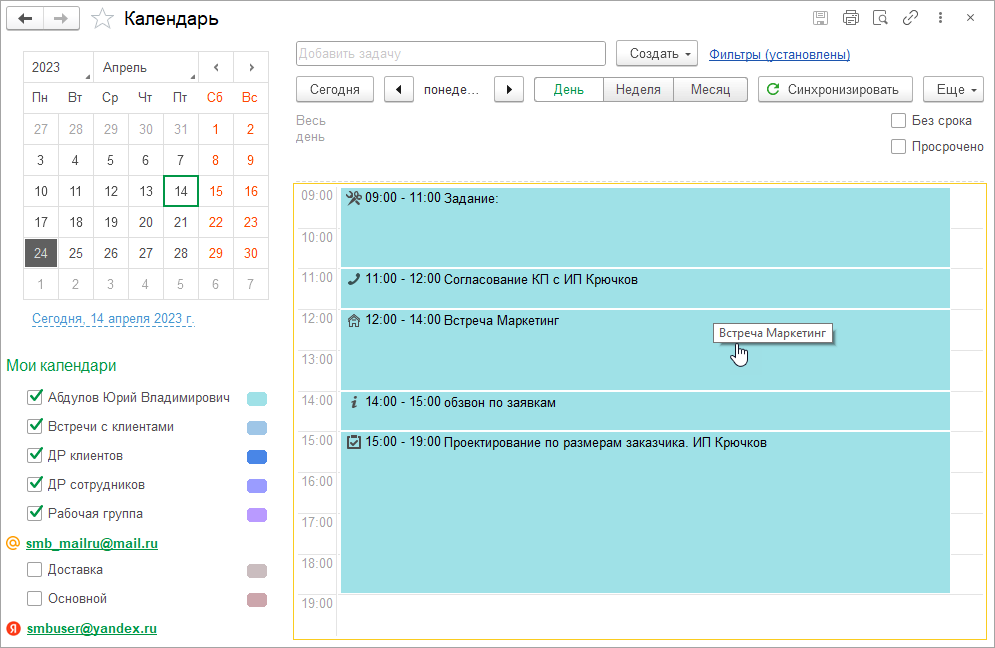The width and height of the screenshot is (995, 648).
Task: Switch to Неделя view
Action: 638,89
